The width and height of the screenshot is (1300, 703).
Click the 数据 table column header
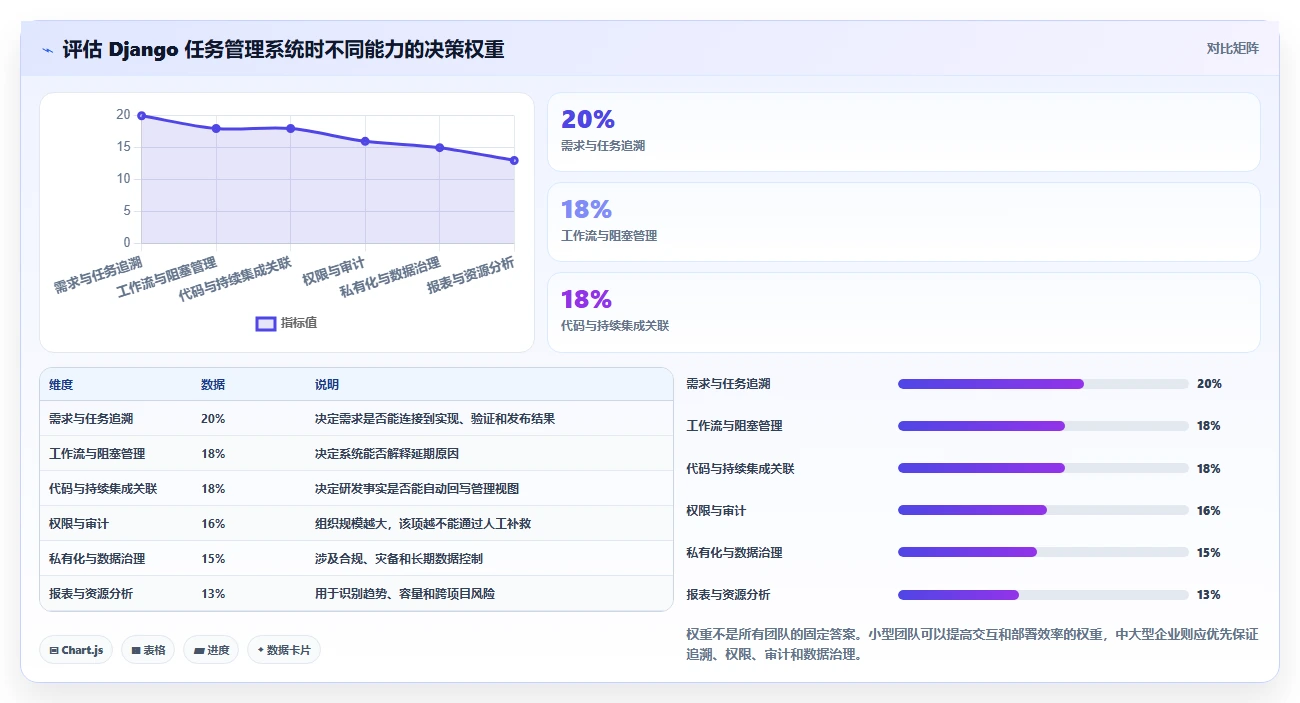tap(213, 385)
